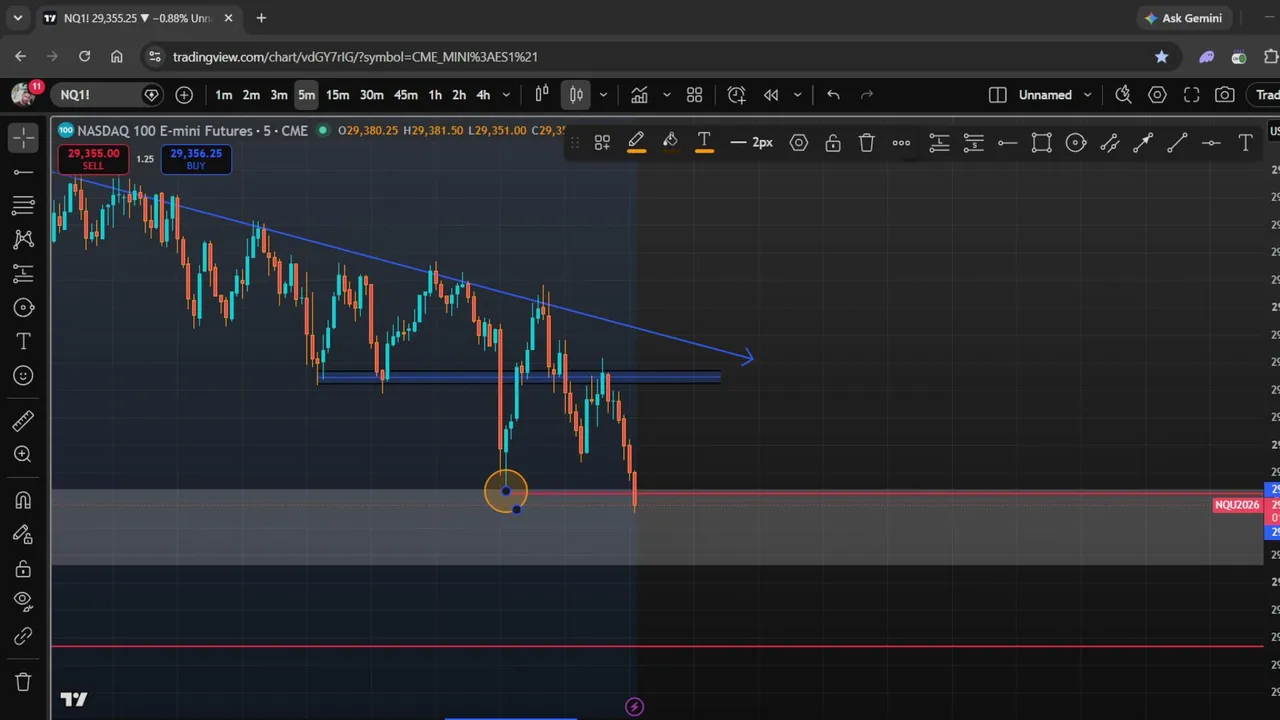The height and width of the screenshot is (720, 1280).
Task: Open drawing settings in the floating toolbar
Action: pyautogui.click(x=799, y=143)
